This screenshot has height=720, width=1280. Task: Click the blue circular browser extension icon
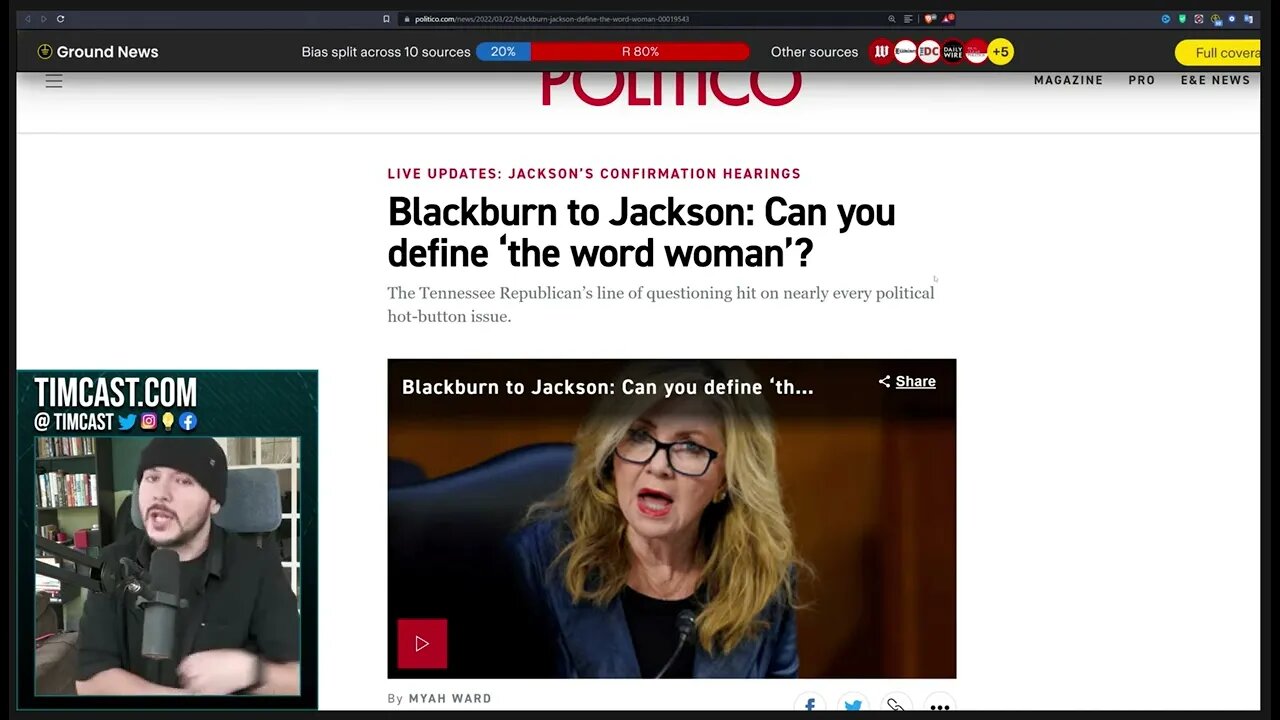(x=1166, y=19)
